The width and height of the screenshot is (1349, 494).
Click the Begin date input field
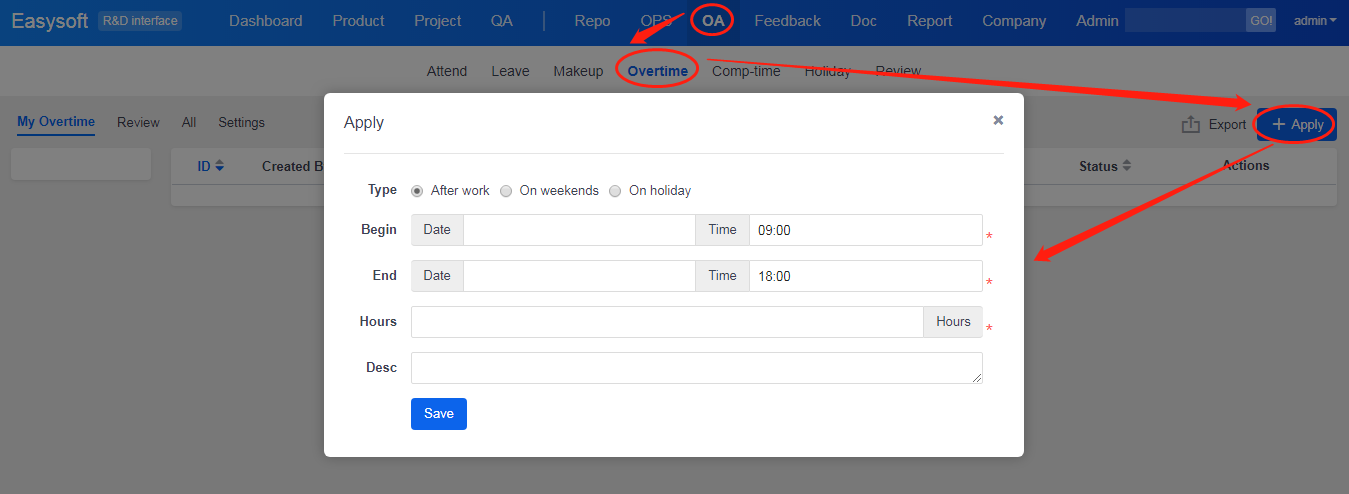coord(578,230)
